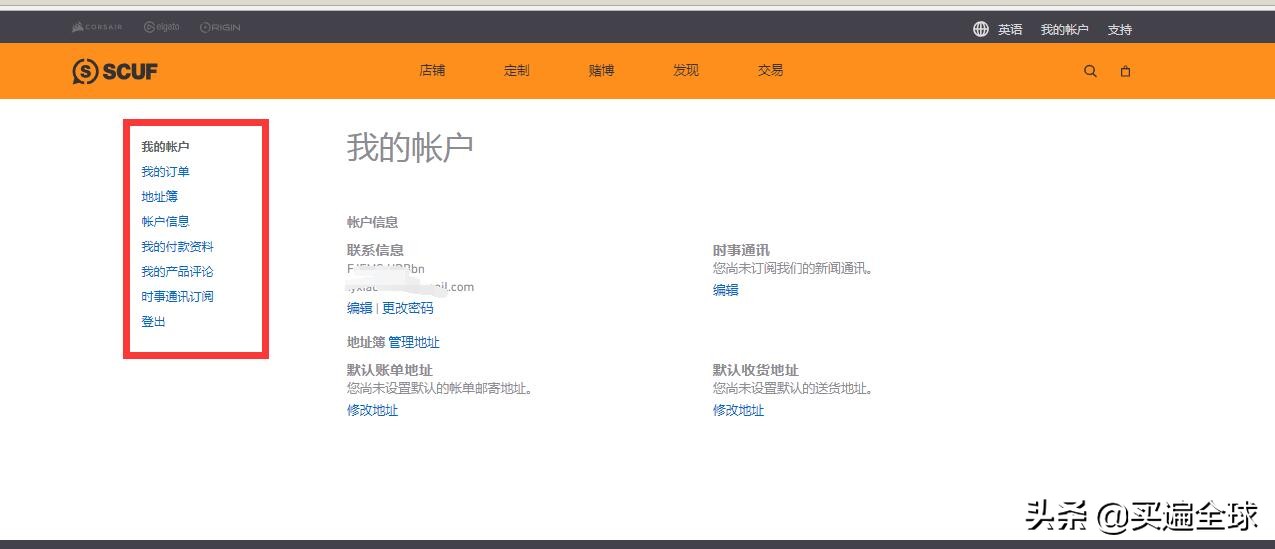
Task: Open the Corsair brand logo link
Action: click(97, 27)
